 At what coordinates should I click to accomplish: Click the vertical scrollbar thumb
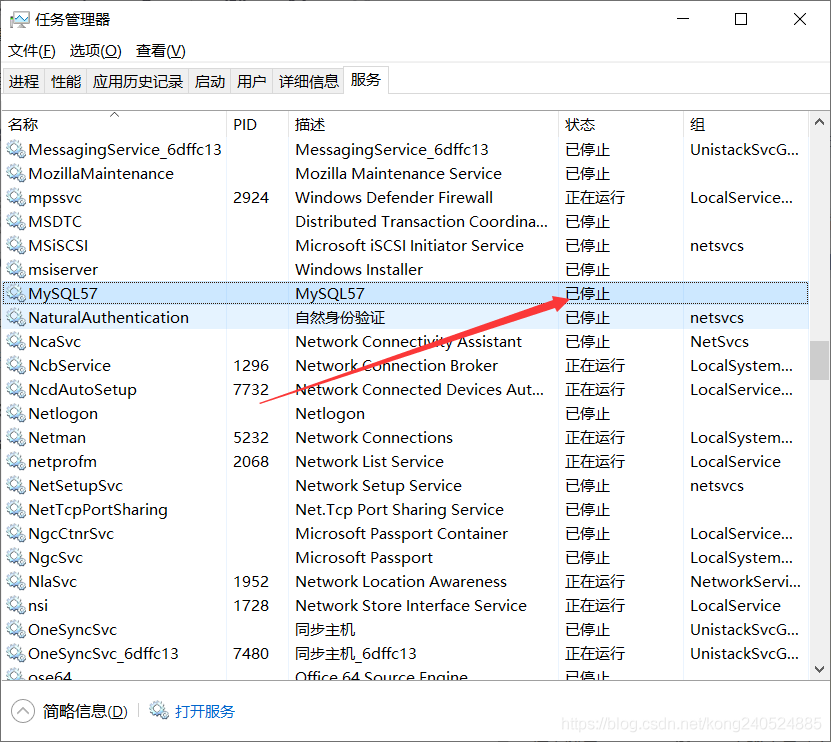click(x=819, y=359)
